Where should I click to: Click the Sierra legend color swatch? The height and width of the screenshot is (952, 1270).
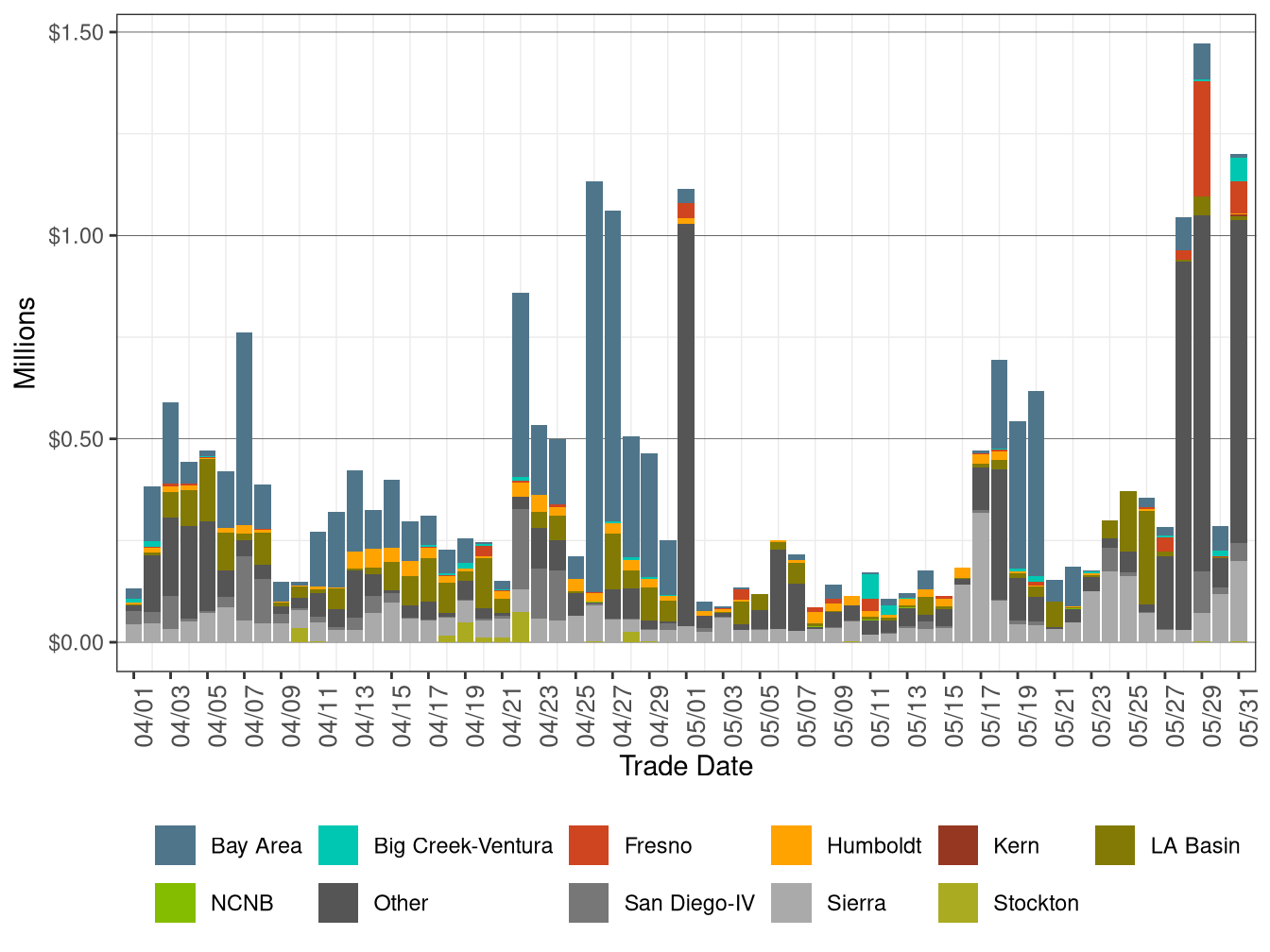coord(791,903)
